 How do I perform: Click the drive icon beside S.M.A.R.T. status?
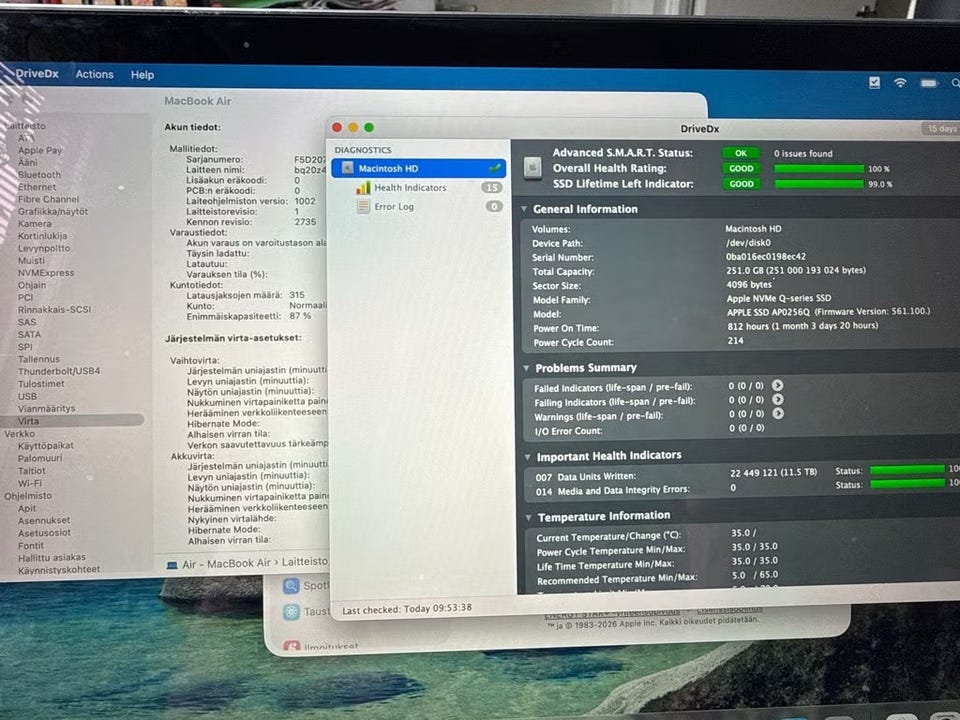[533, 168]
